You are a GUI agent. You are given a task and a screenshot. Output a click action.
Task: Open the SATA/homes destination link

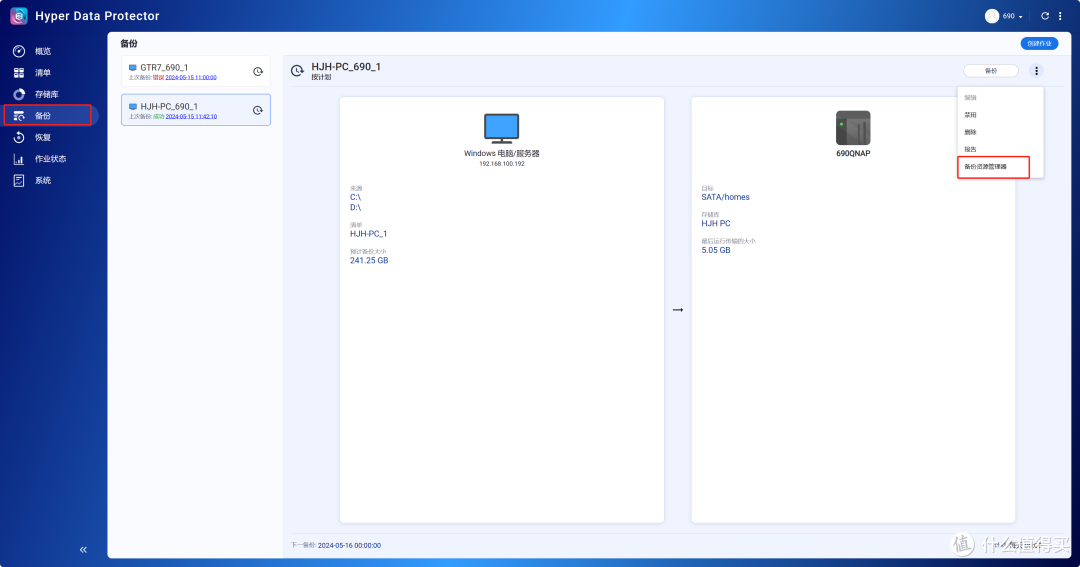pos(725,197)
